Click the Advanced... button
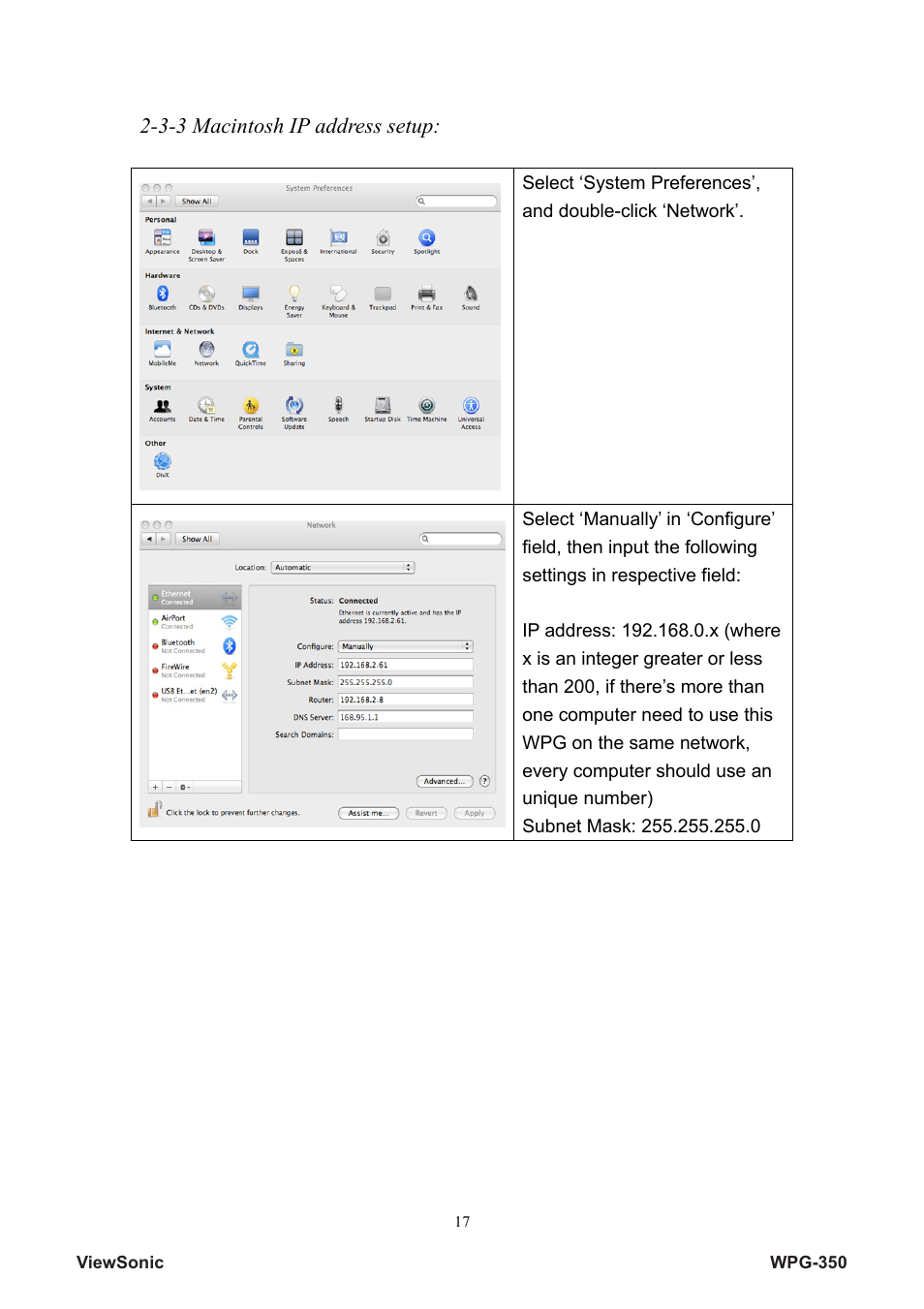 (x=445, y=781)
